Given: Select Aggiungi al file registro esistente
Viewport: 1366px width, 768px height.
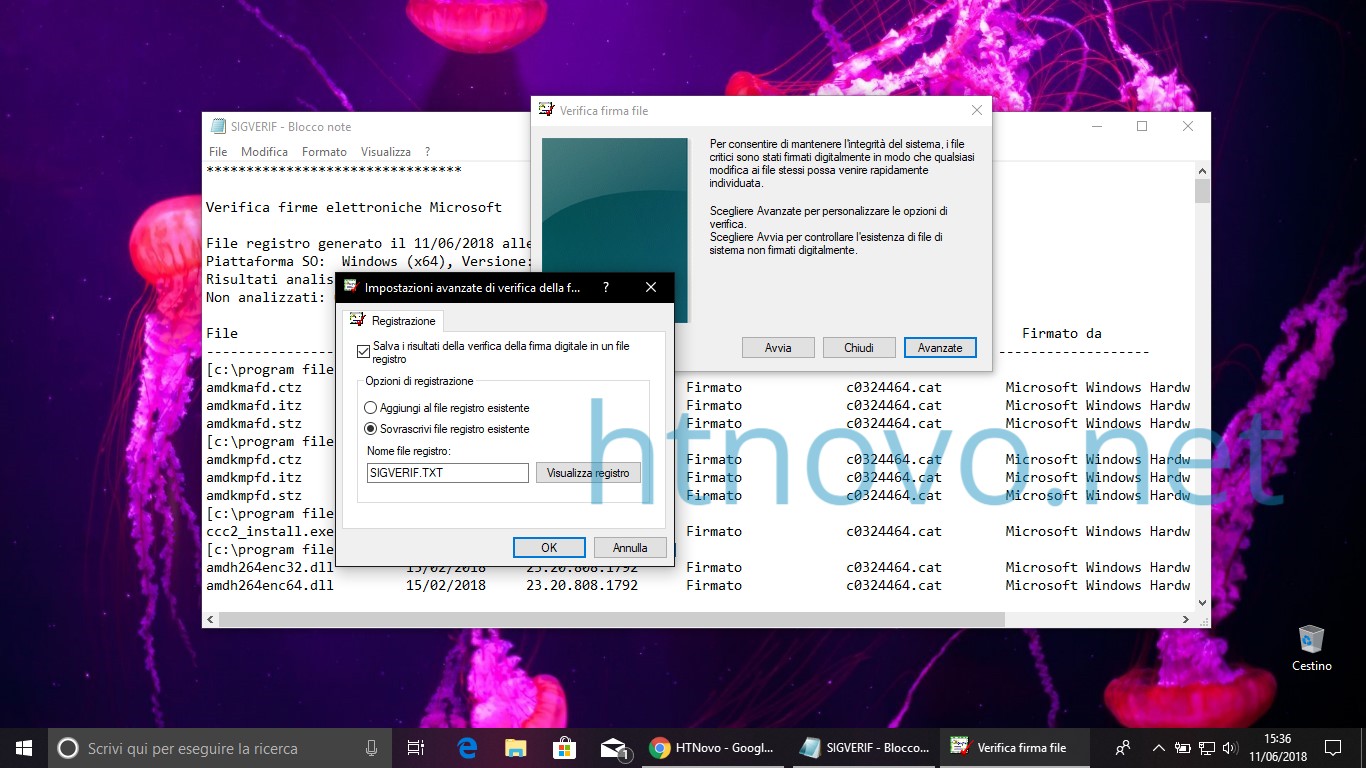Looking at the screenshot, I should [x=369, y=407].
